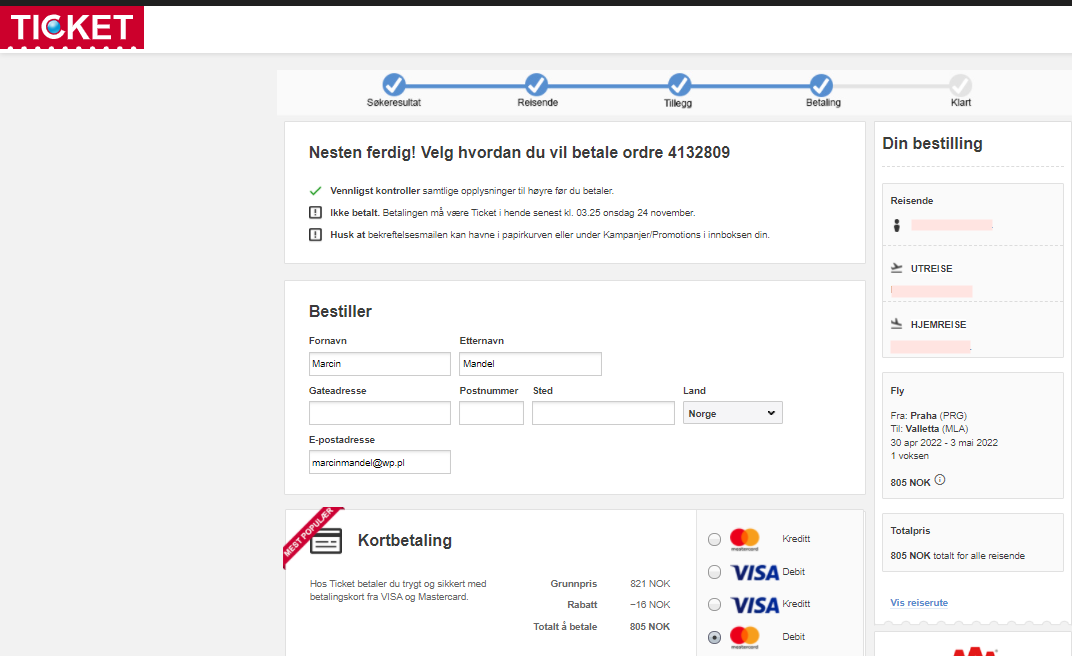Click the Kortbetaling heading
Screen dimensions: 1072x656
(x=405, y=541)
